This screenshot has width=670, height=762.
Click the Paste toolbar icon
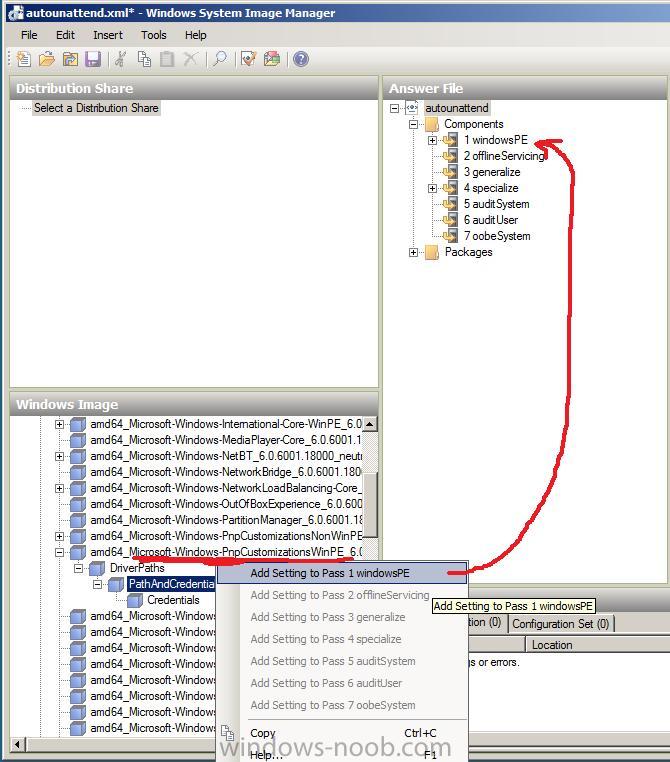tap(167, 59)
